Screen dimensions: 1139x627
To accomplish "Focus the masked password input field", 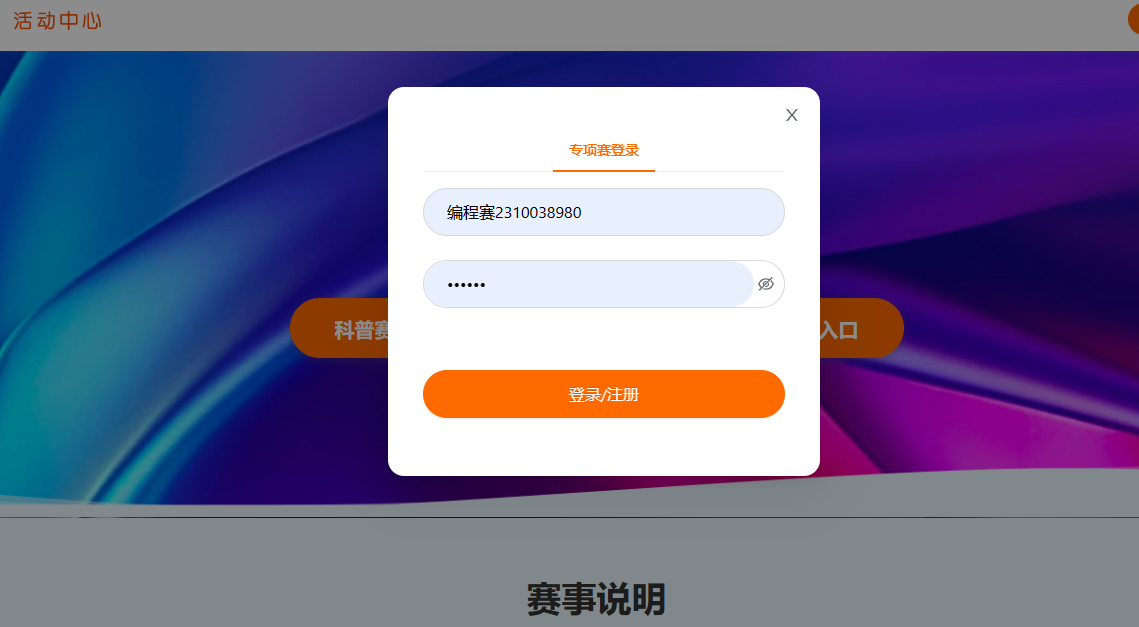I will (x=588, y=284).
